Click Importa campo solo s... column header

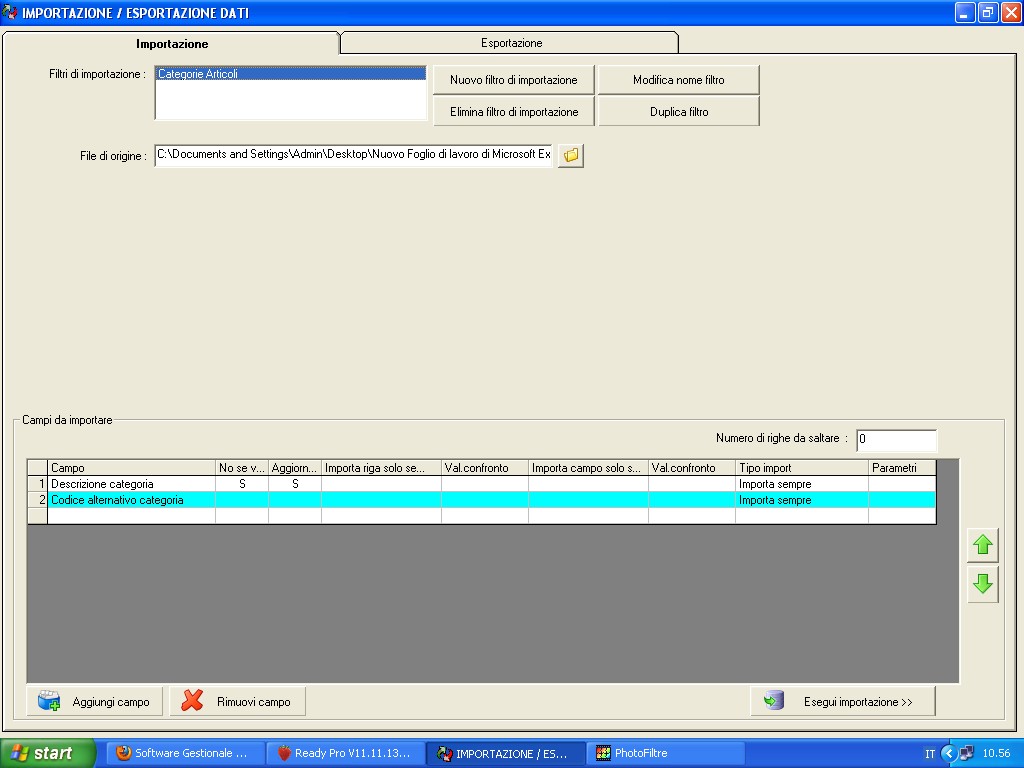click(x=588, y=468)
